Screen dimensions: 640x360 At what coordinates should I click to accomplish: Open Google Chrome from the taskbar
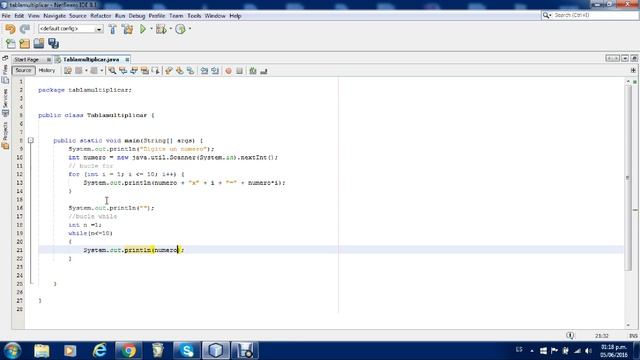[x=129, y=351]
